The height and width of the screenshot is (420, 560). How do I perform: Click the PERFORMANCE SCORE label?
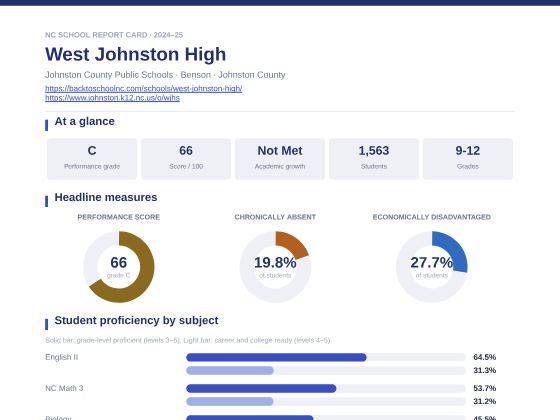[x=119, y=217]
